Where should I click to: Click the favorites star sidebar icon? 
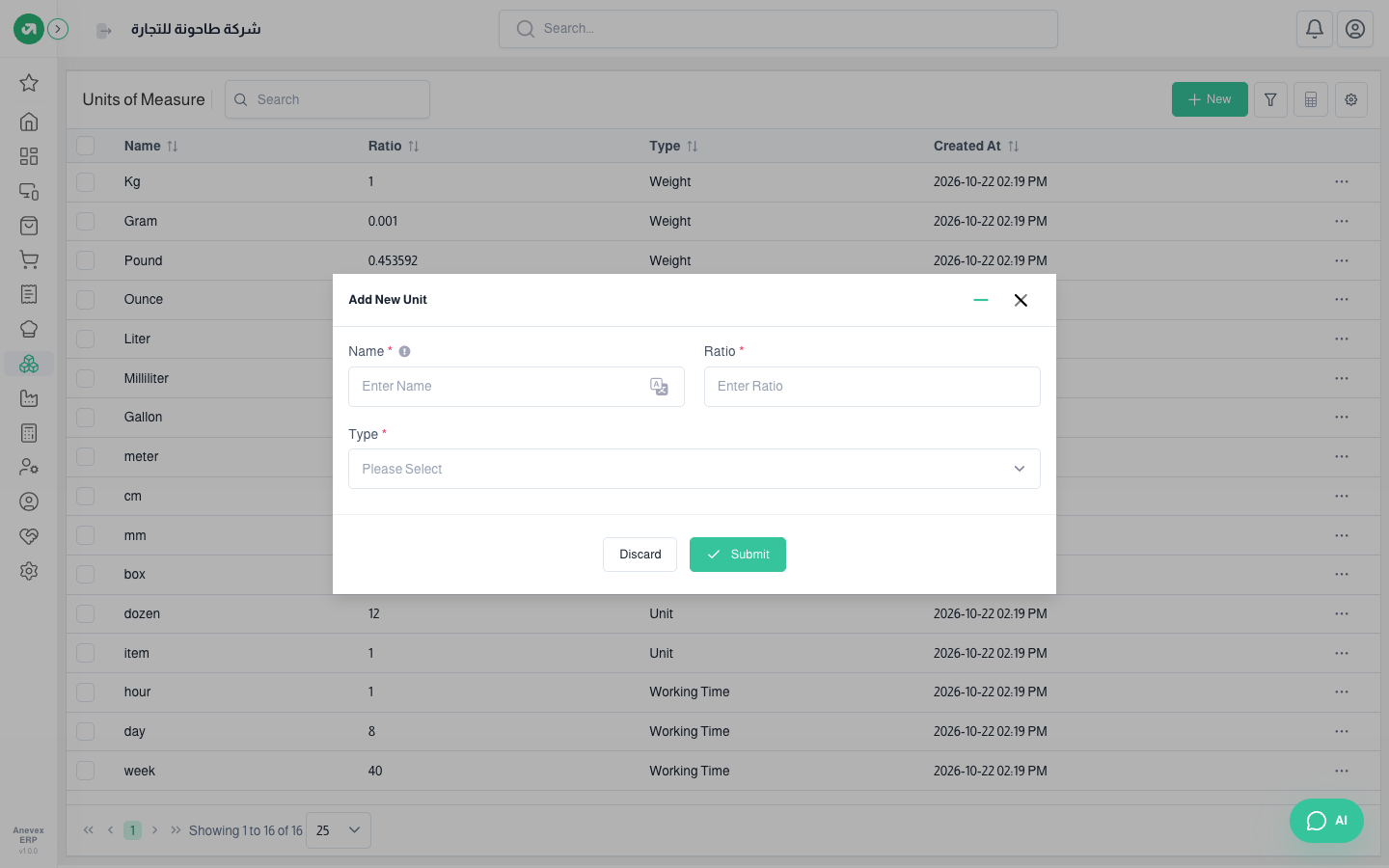click(x=29, y=83)
